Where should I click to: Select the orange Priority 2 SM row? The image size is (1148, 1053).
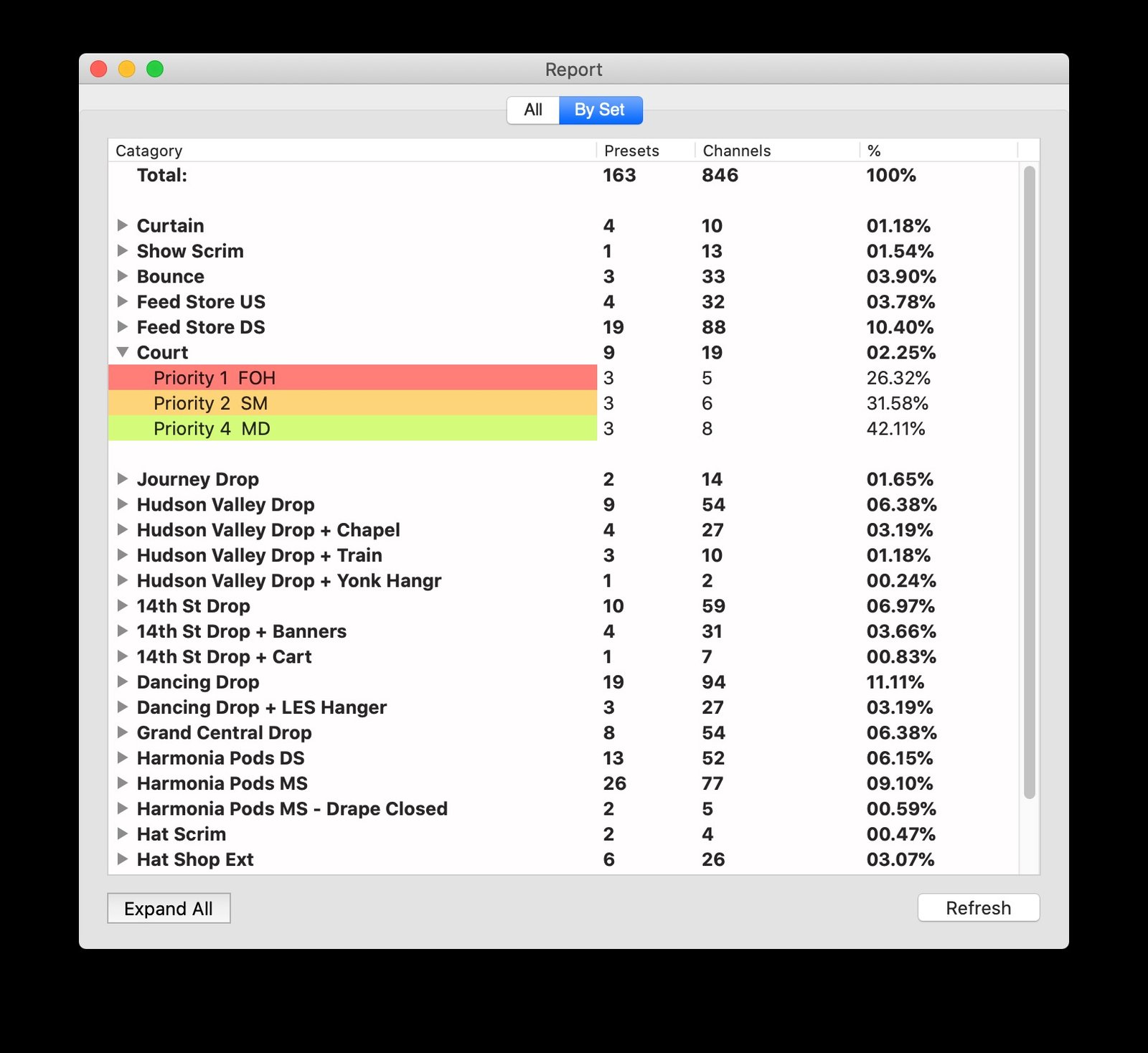[x=563, y=403]
